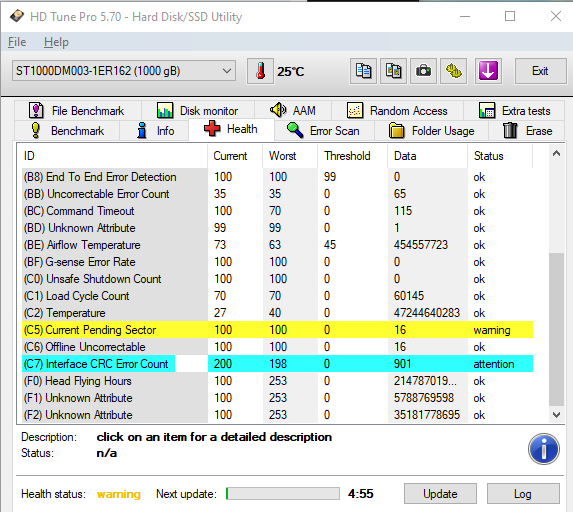This screenshot has height=512, width=573.
Task: Maximize the HD Tune Pro window
Action: (x=510, y=16)
